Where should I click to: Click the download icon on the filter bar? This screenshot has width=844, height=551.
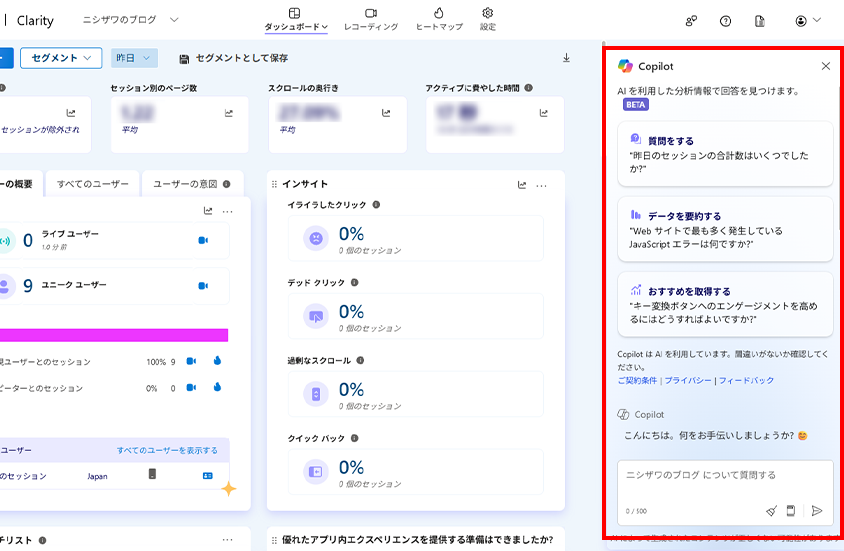566,58
